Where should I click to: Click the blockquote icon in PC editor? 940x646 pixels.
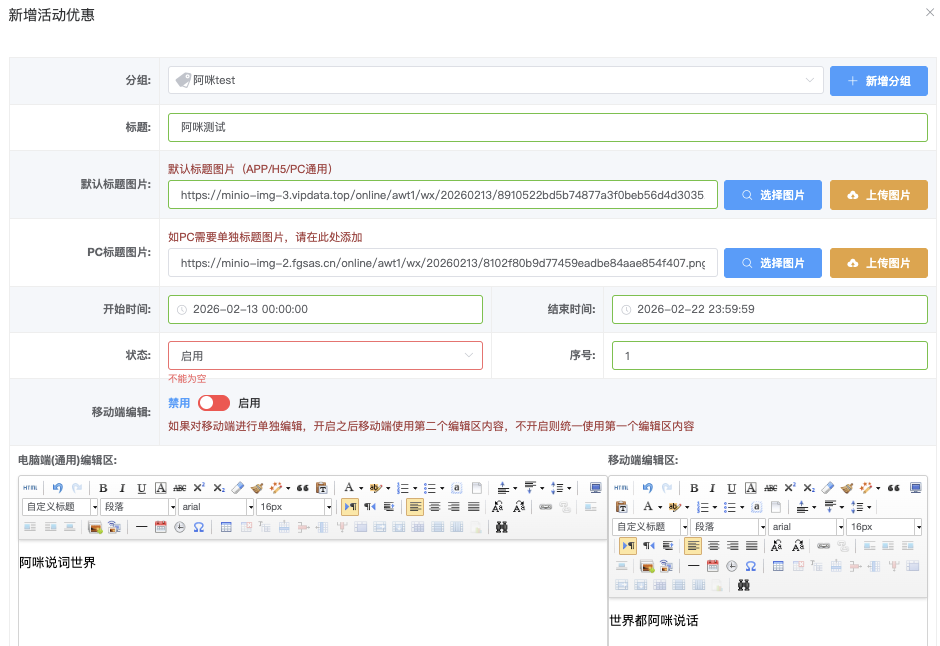(x=303, y=488)
